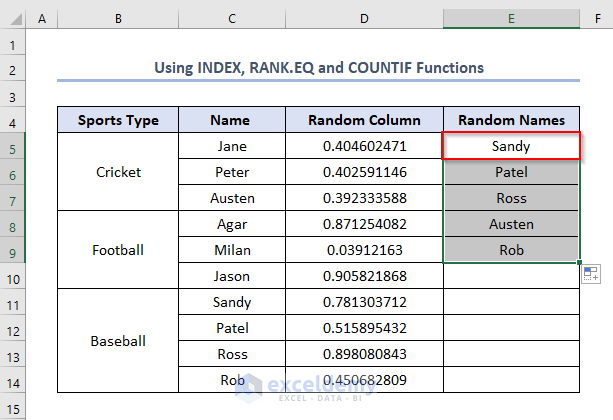Select cell E9 containing Rob

click(x=511, y=250)
